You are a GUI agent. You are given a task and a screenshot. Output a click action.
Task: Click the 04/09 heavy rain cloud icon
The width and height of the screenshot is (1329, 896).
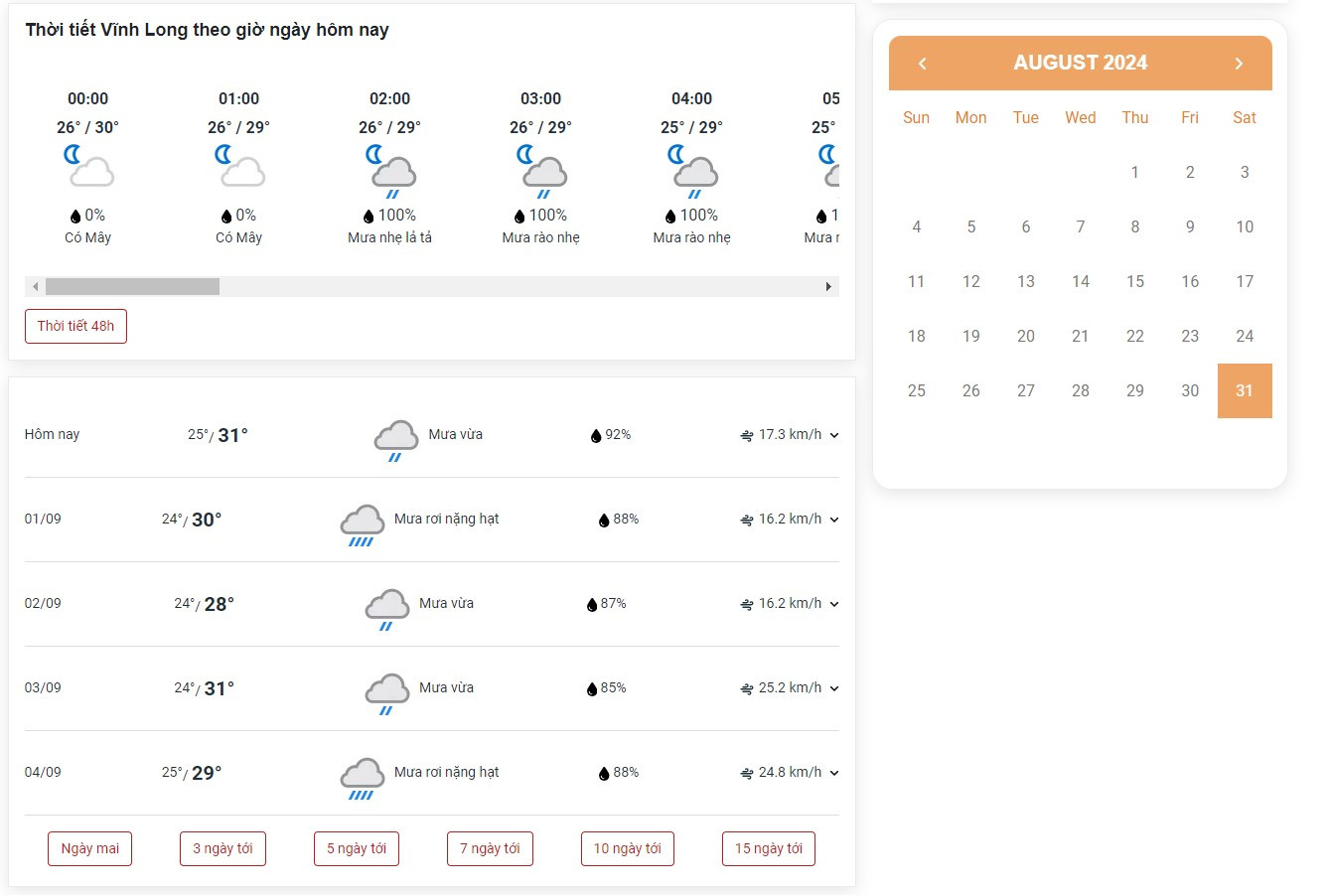pos(362,779)
